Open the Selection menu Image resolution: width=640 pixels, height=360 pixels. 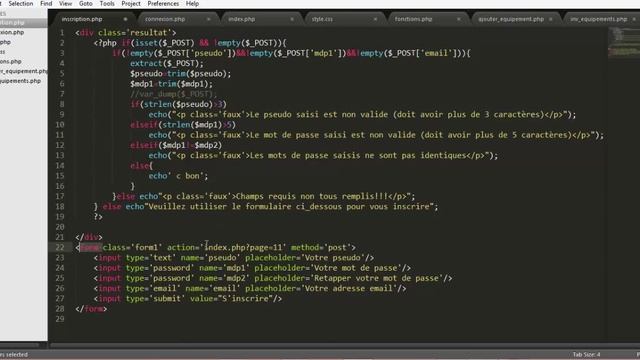(x=20, y=4)
